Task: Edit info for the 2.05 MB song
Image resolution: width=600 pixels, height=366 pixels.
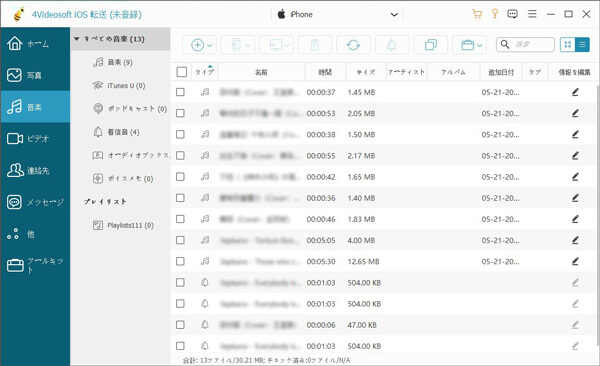Action: pos(575,113)
